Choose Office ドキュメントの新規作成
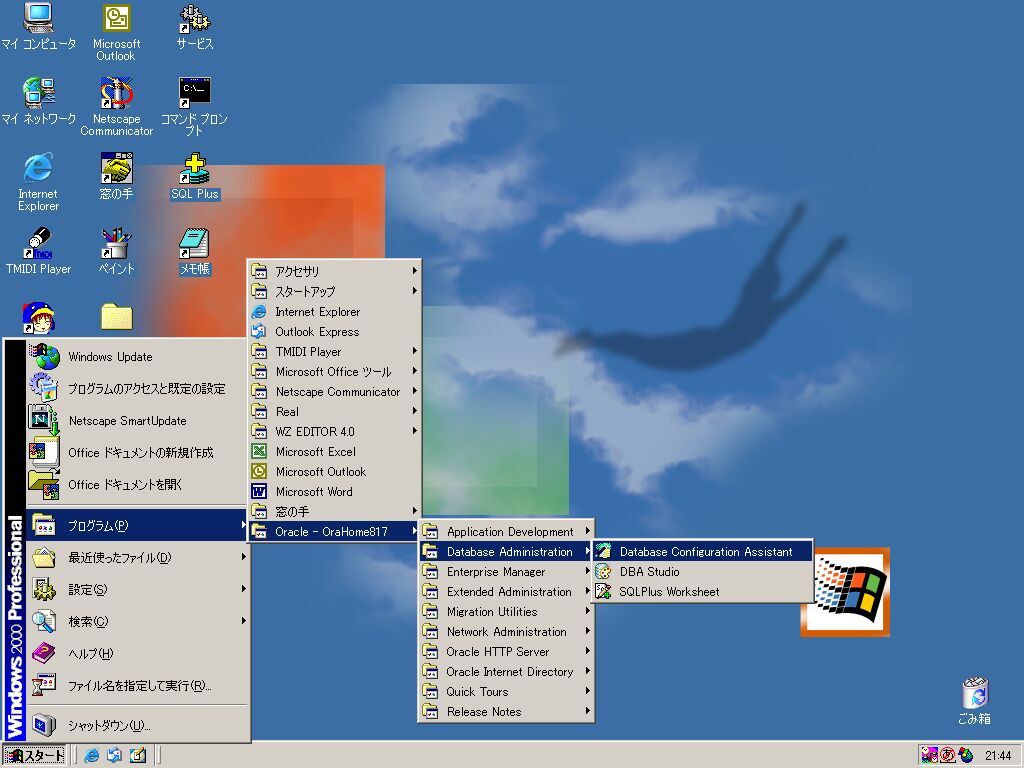 136,453
